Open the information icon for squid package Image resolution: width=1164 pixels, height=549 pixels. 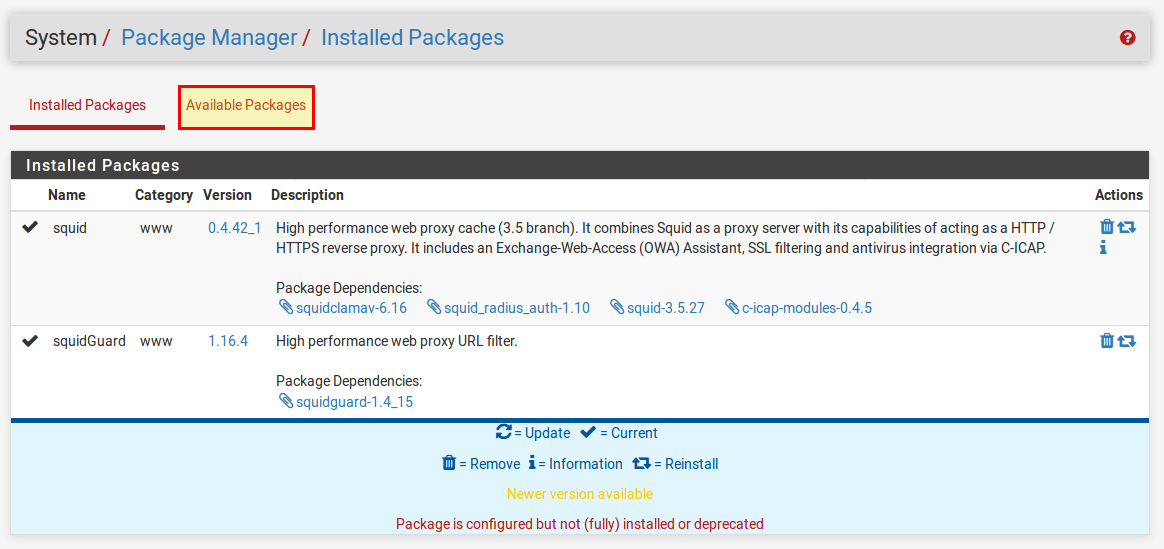[x=1103, y=248]
